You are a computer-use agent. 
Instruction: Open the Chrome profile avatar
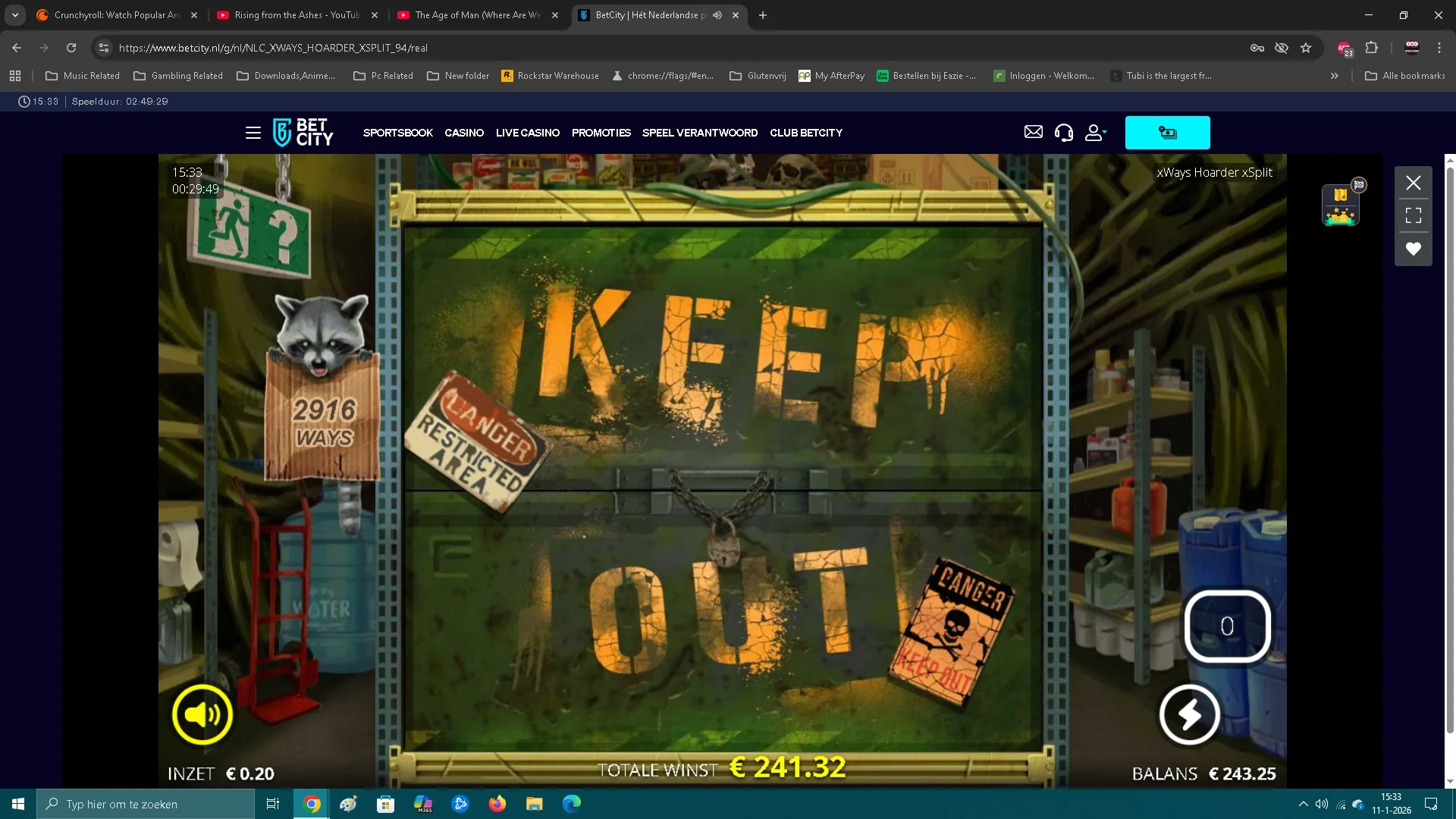pos(1412,48)
